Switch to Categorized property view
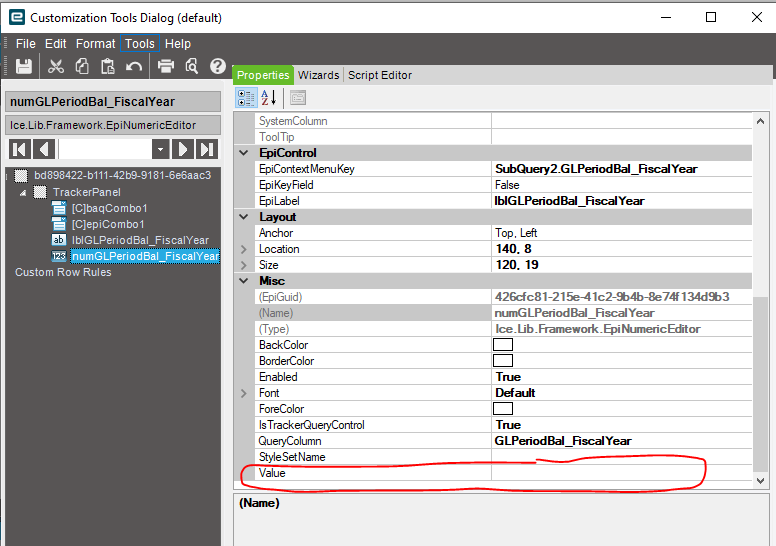The image size is (776, 546). 246,98
